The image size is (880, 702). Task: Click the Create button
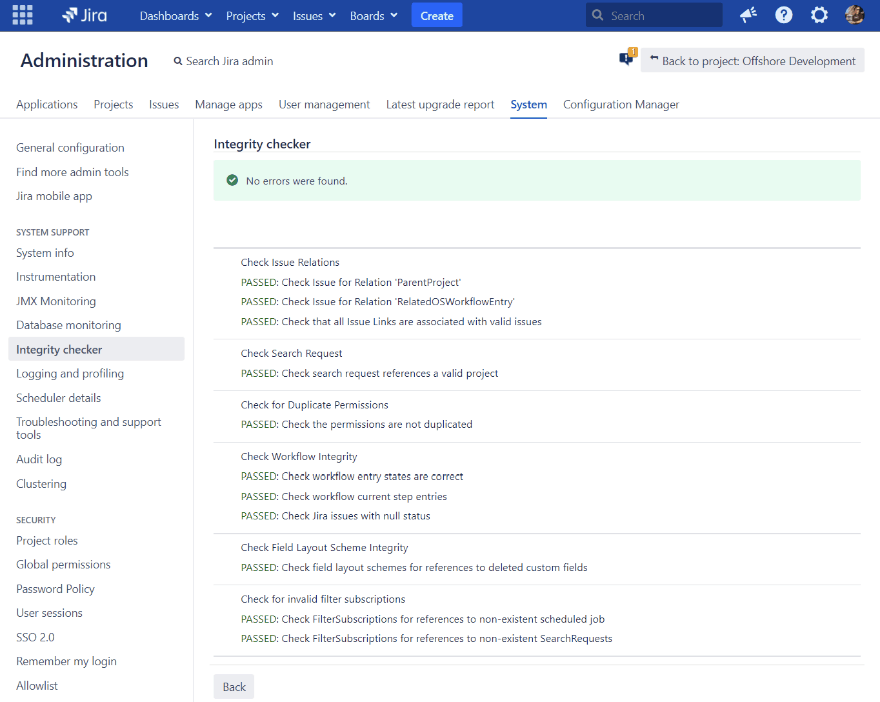point(436,15)
